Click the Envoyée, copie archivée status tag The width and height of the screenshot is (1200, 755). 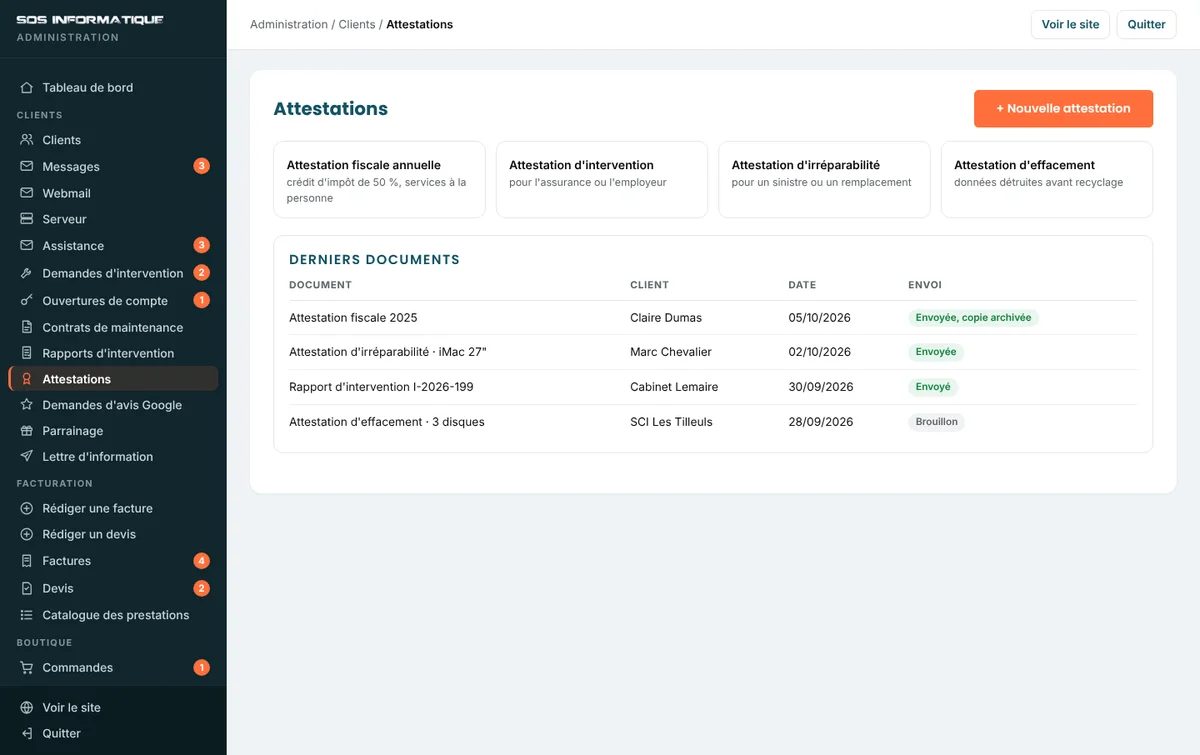pyautogui.click(x=974, y=318)
